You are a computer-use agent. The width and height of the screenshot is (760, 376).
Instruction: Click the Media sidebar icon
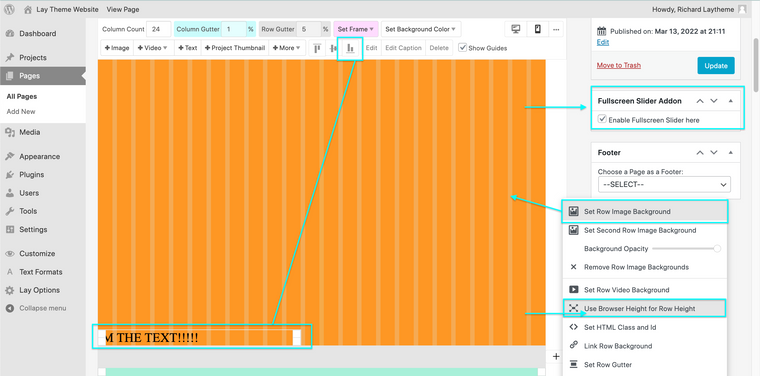(x=10, y=132)
